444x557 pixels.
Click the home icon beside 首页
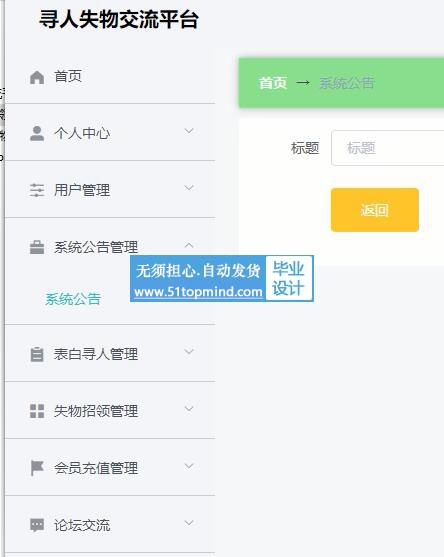tap(37, 77)
